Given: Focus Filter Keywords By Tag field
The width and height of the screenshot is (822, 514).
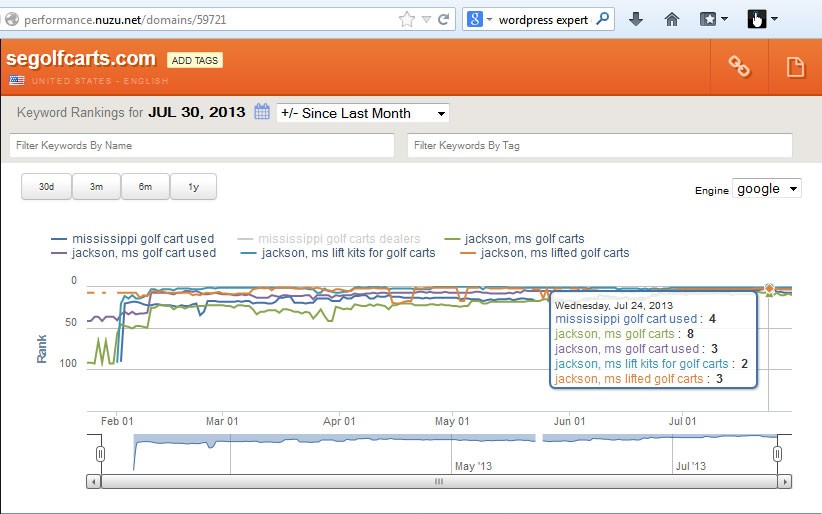Looking at the screenshot, I should [600, 145].
